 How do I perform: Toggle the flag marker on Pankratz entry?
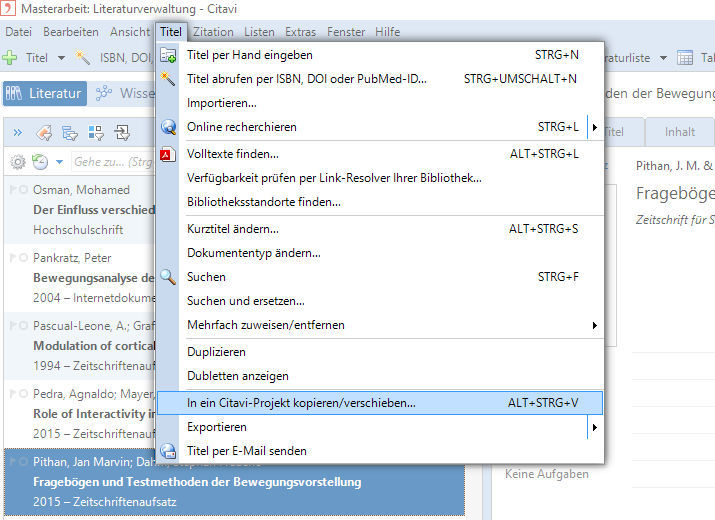pos(13,258)
